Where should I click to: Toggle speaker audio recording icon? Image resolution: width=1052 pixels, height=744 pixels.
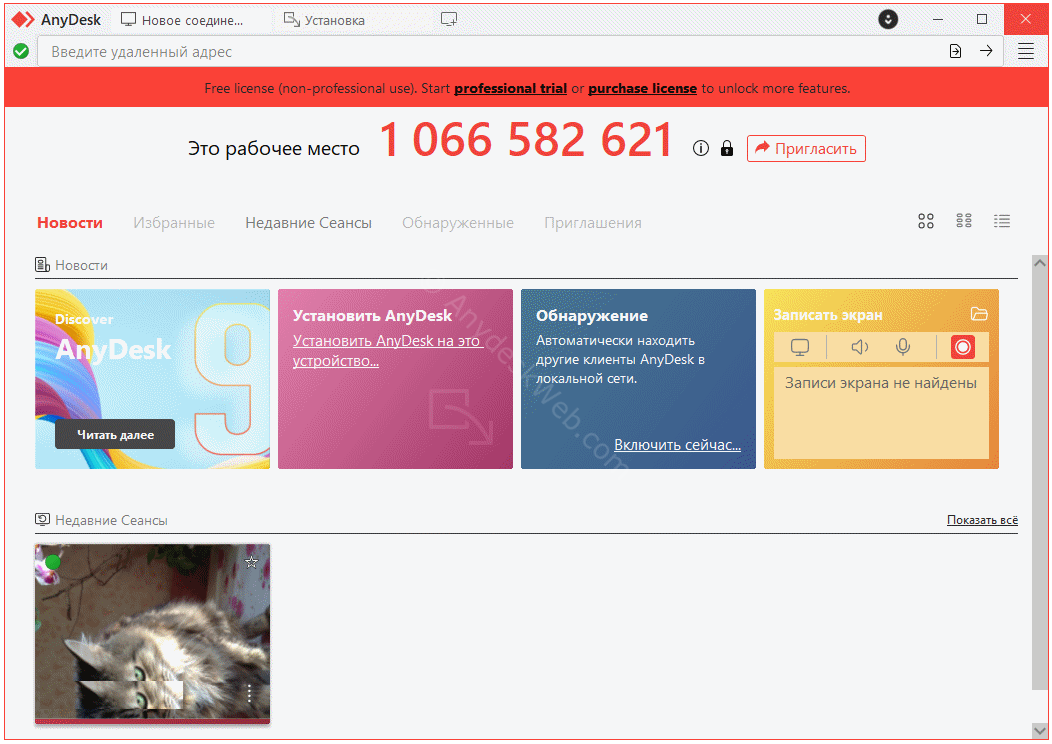click(x=859, y=347)
